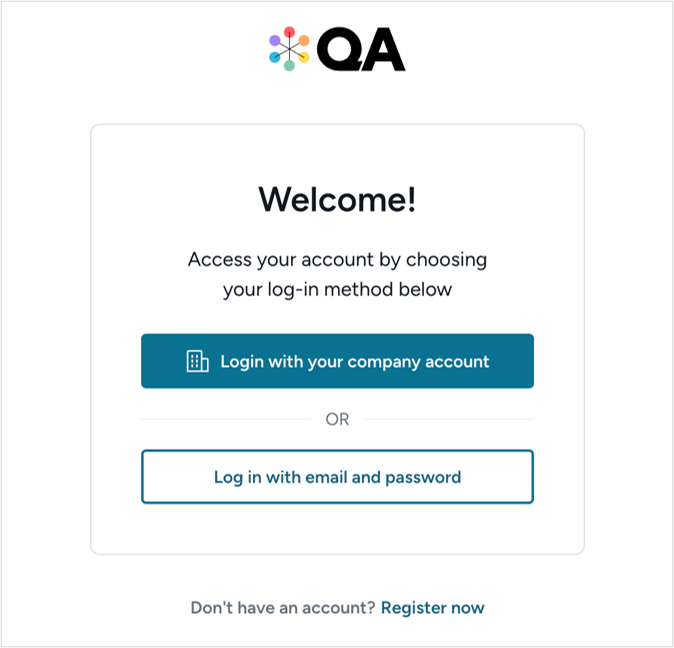The height and width of the screenshot is (648, 674).
Task: Click the divider line right of OR
Action: [448, 419]
